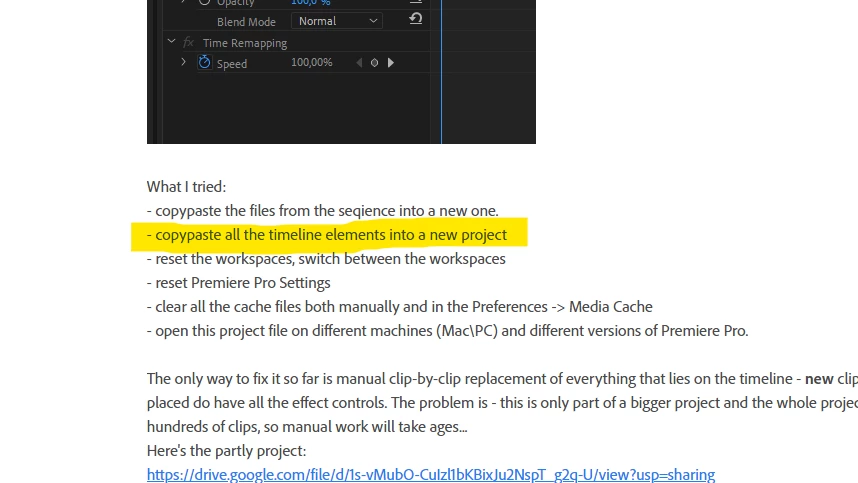Go to the previous Speed keyframe
Image resolution: width=858 pixels, height=483 pixels.
[359, 63]
